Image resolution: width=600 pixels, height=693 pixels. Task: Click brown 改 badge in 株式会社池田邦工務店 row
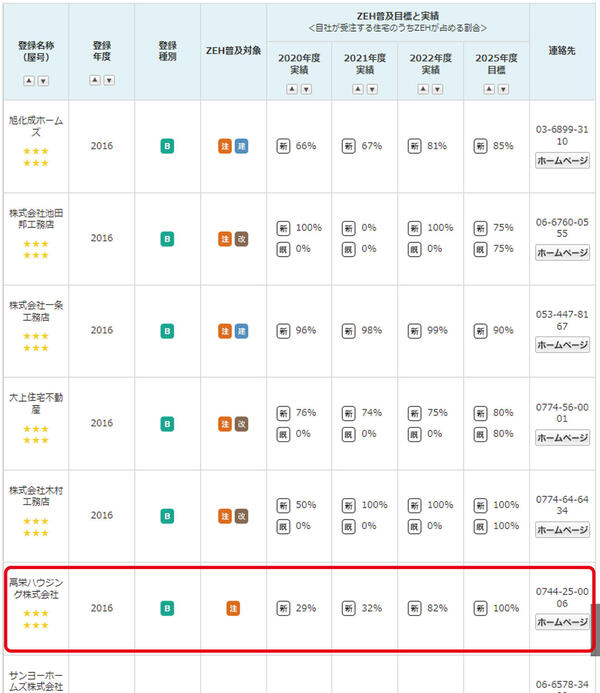(241, 239)
